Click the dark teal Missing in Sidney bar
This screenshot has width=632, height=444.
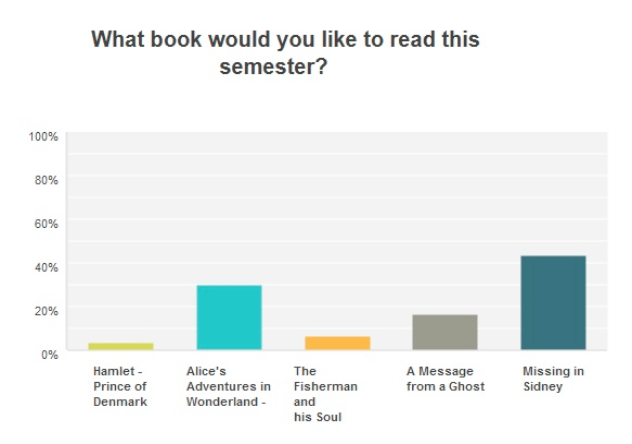553,303
